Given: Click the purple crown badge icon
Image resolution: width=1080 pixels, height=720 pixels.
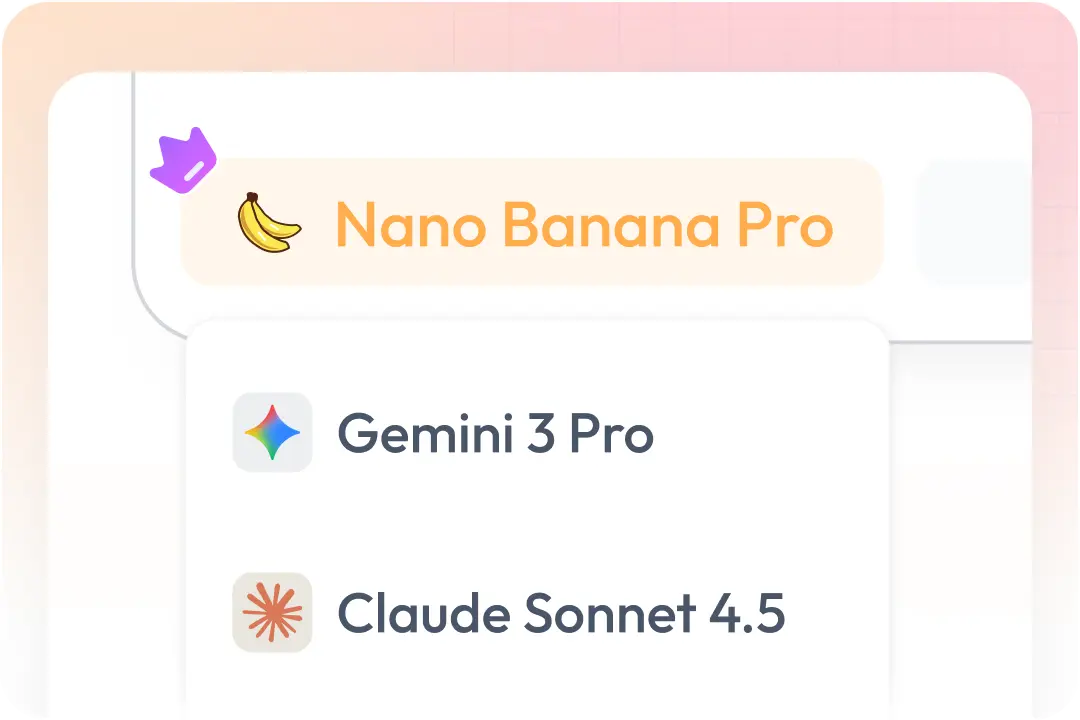Looking at the screenshot, I should pos(183,161).
